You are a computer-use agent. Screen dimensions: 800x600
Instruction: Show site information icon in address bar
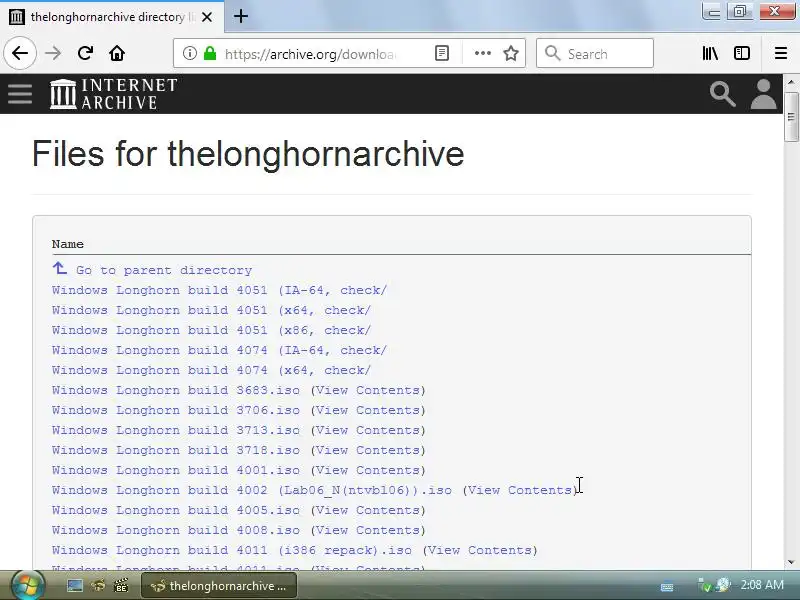(190, 53)
